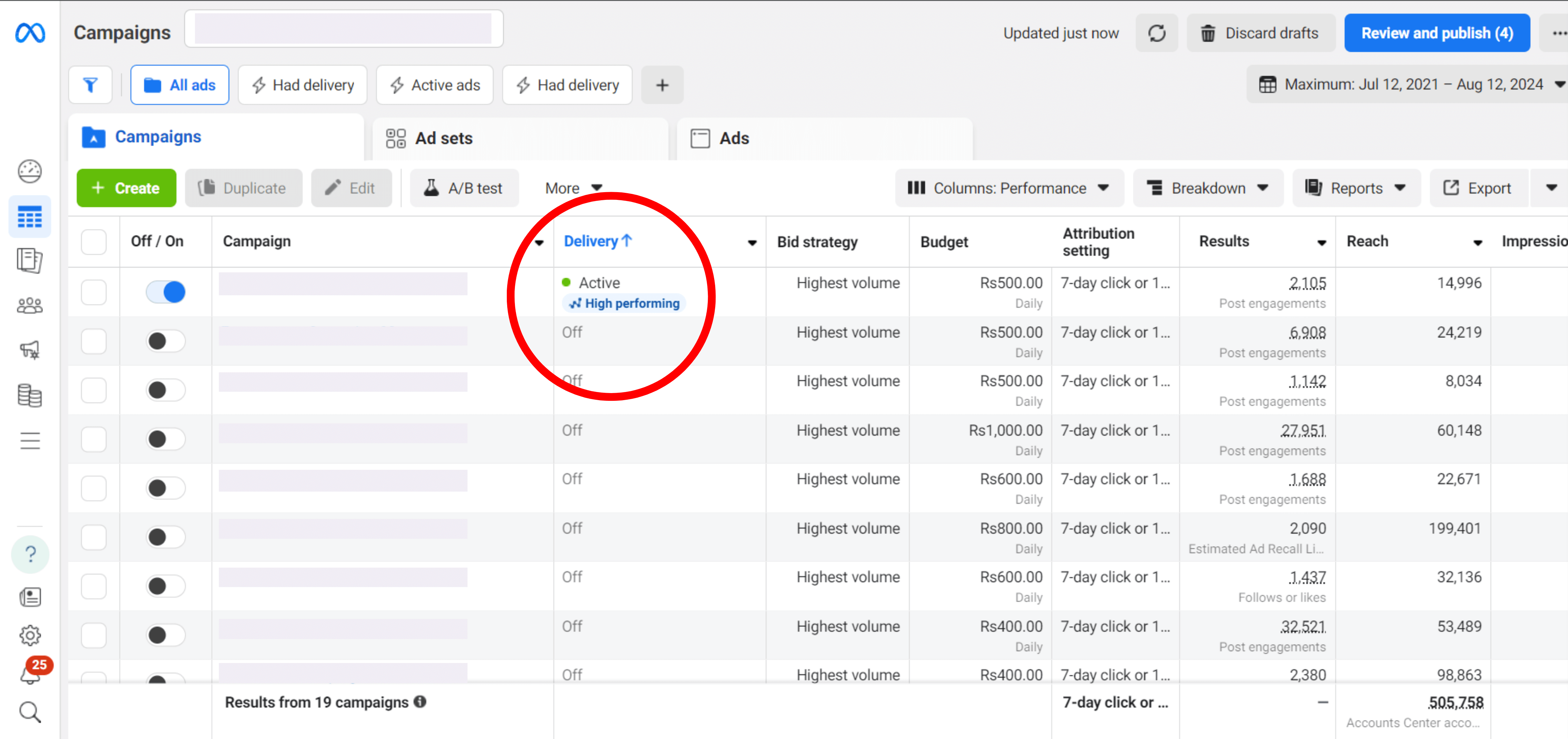Click the search magnifier in sidebar

pos(30,712)
